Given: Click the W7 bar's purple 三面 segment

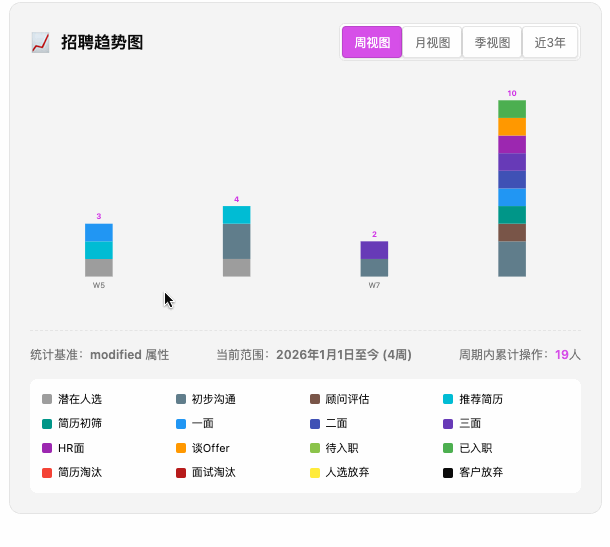Looking at the screenshot, I should coord(374,250).
